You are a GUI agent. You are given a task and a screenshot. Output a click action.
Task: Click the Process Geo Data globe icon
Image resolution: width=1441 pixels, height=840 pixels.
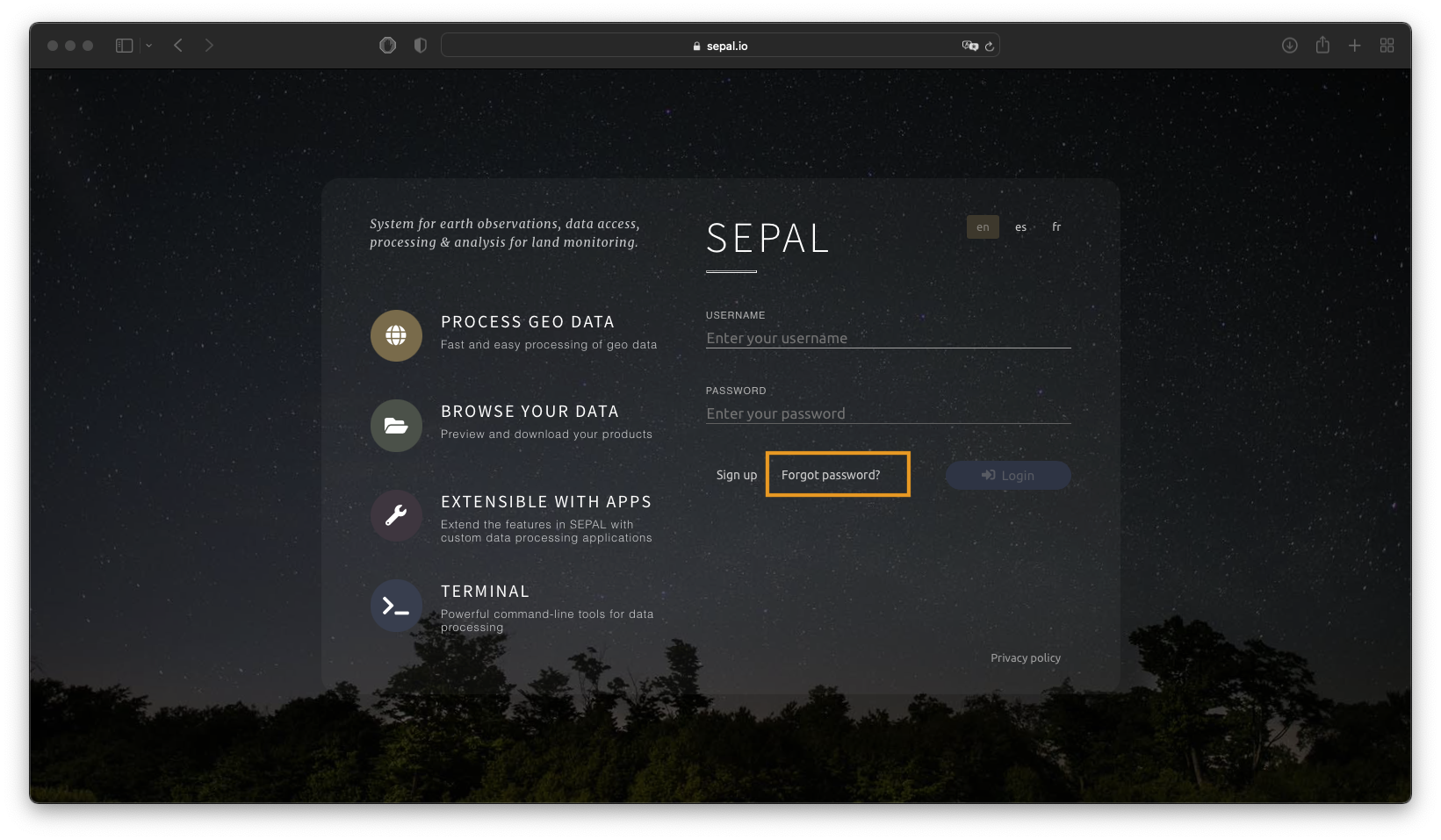pos(396,335)
